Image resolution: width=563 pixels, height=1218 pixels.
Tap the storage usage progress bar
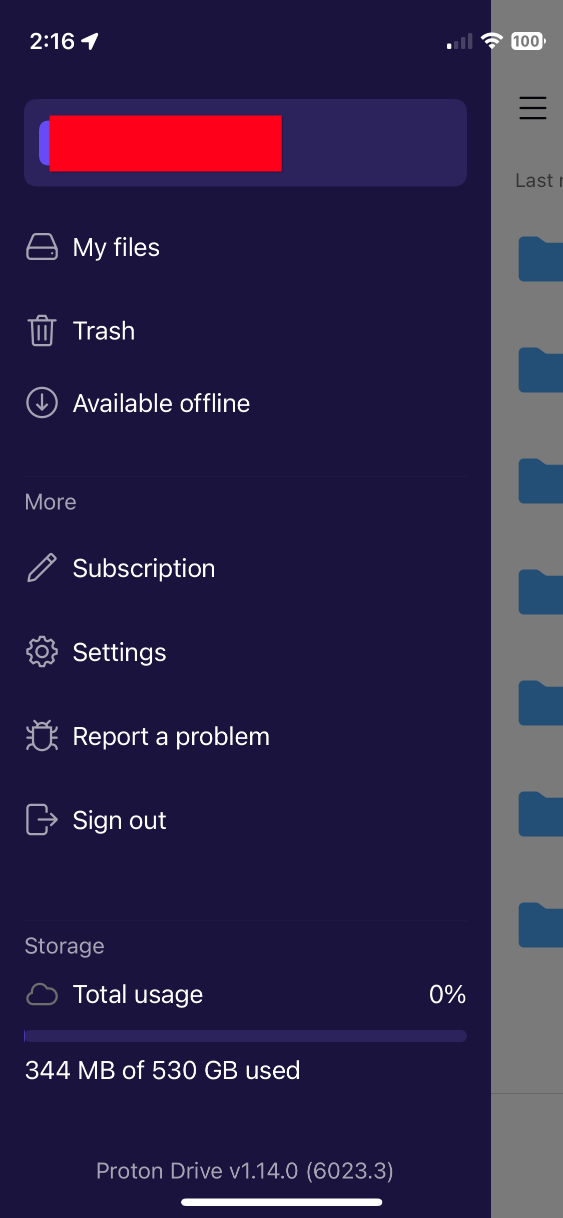click(x=245, y=1036)
